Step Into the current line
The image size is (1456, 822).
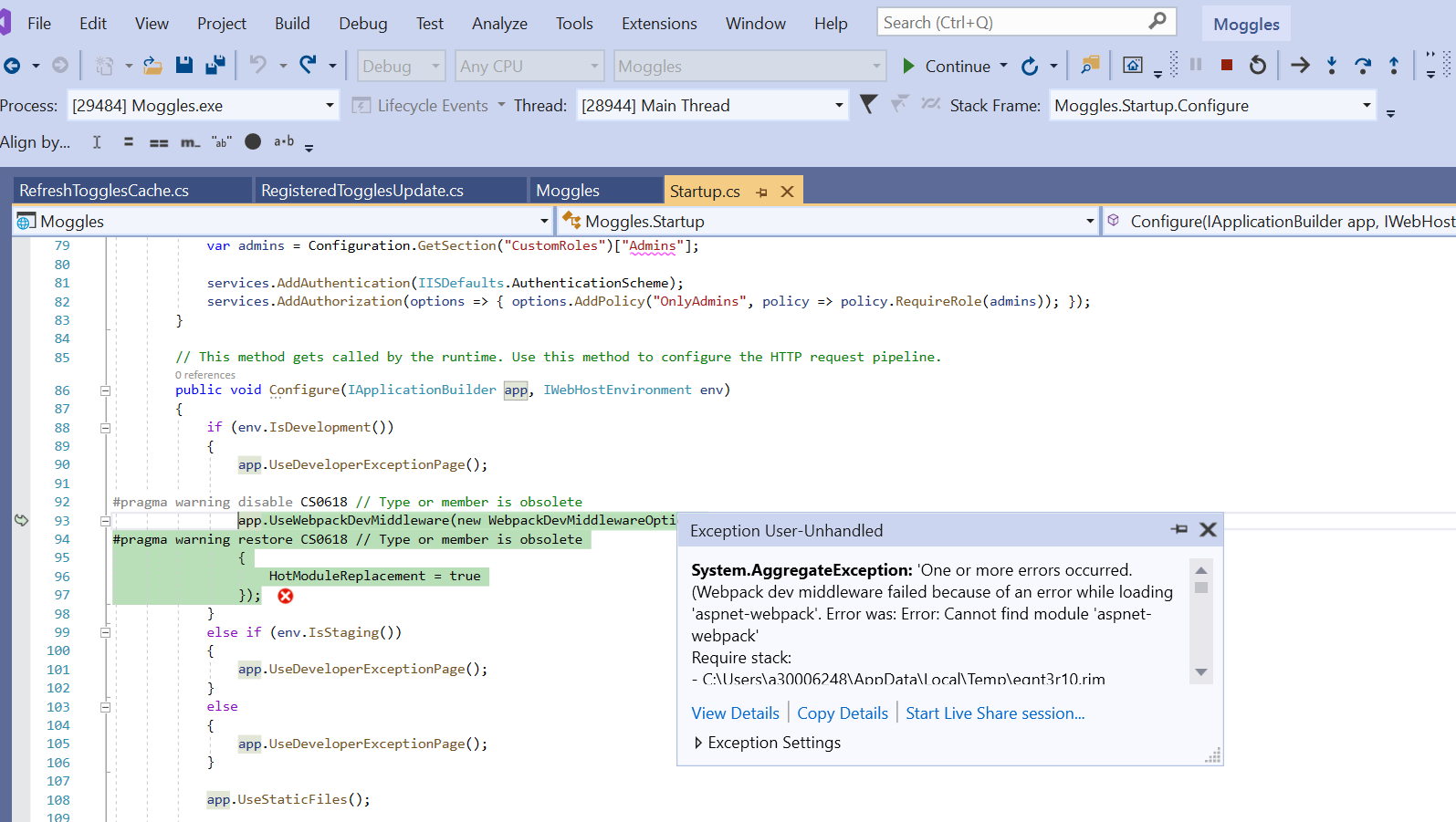(1332, 65)
